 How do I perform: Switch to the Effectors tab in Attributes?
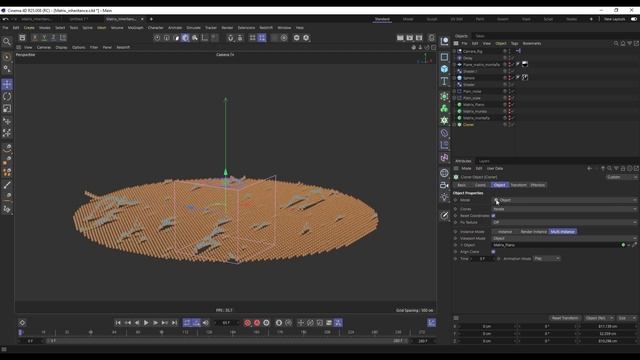(538, 185)
